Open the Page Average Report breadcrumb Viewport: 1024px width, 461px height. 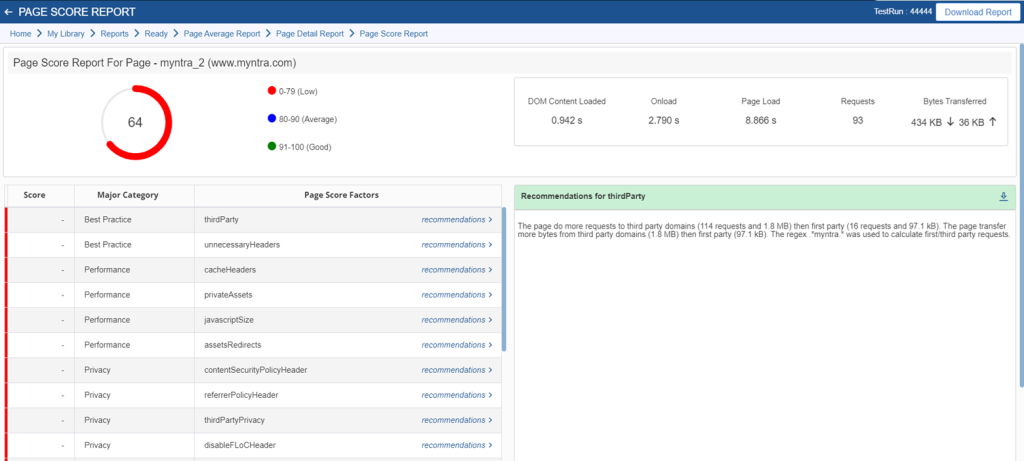pos(222,34)
